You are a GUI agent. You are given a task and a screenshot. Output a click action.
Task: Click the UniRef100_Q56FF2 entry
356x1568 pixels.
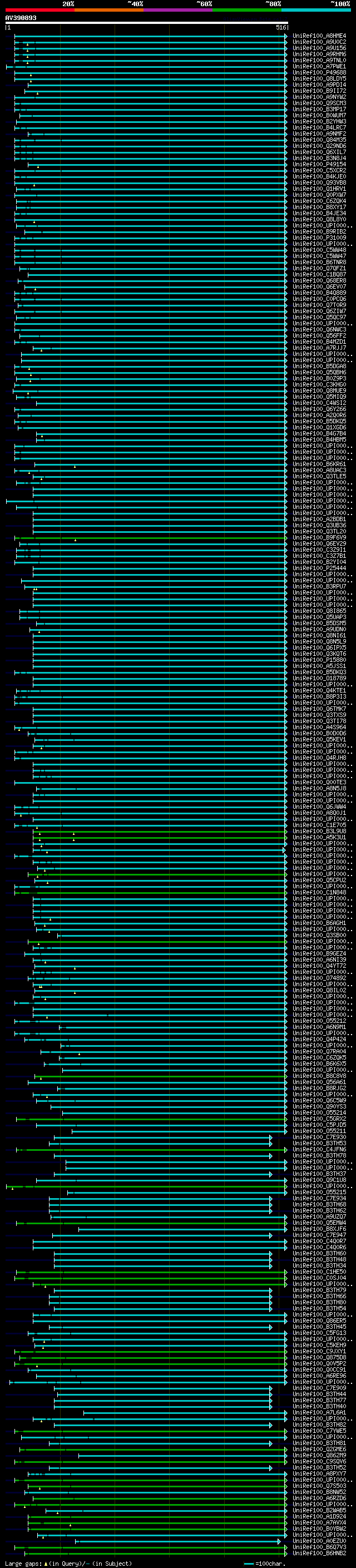click(319, 335)
